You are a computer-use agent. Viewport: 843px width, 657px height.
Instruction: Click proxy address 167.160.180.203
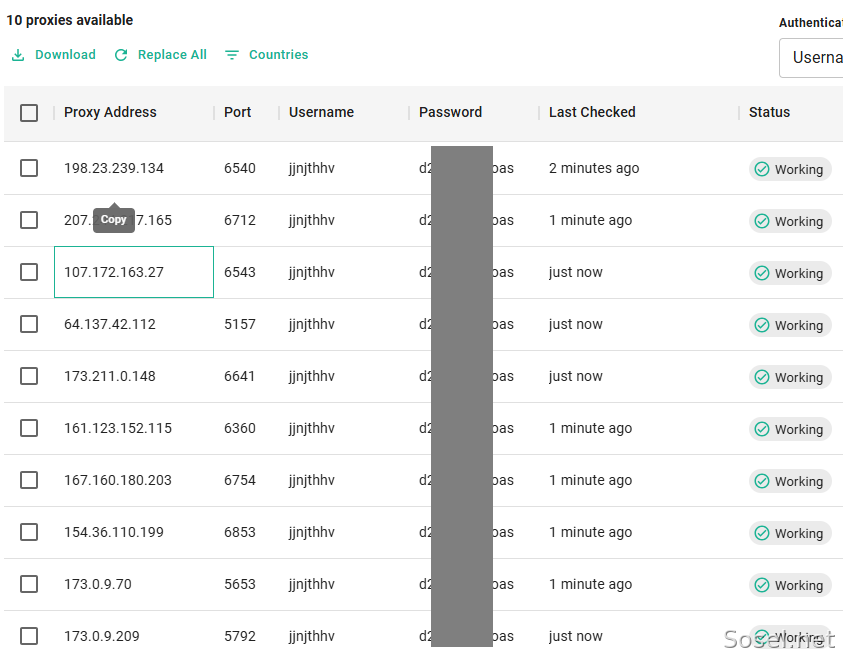[x=118, y=480]
